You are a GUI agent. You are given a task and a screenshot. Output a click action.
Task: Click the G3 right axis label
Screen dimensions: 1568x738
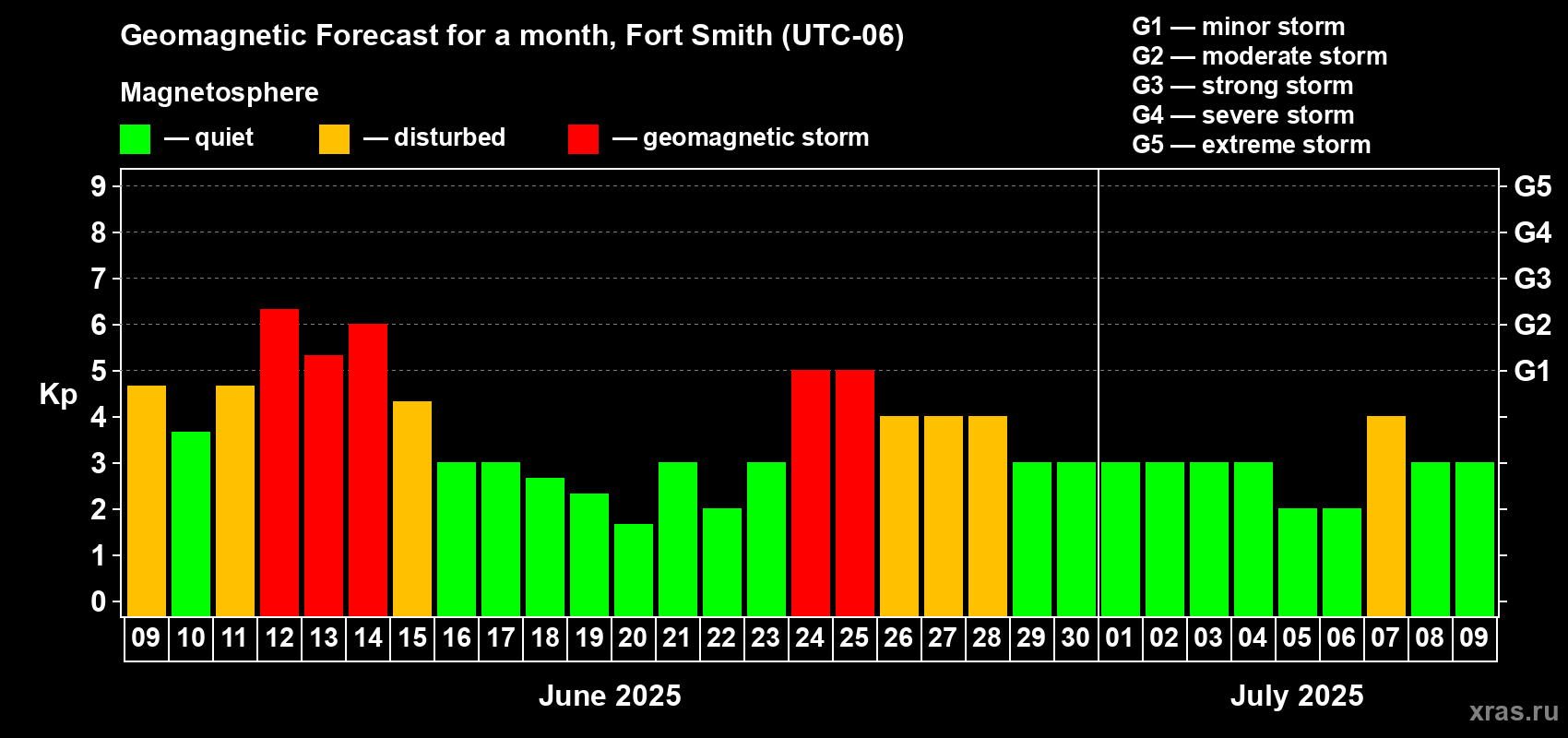coord(1533,279)
